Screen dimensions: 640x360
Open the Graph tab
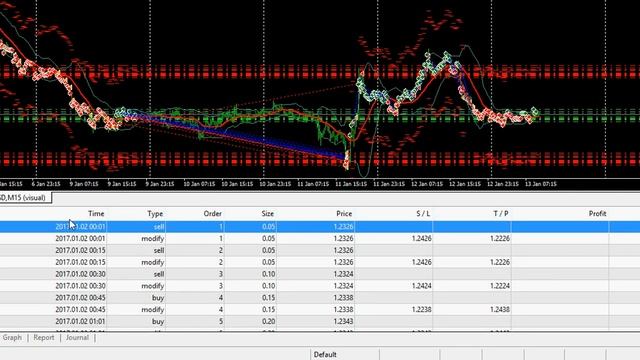coord(12,338)
